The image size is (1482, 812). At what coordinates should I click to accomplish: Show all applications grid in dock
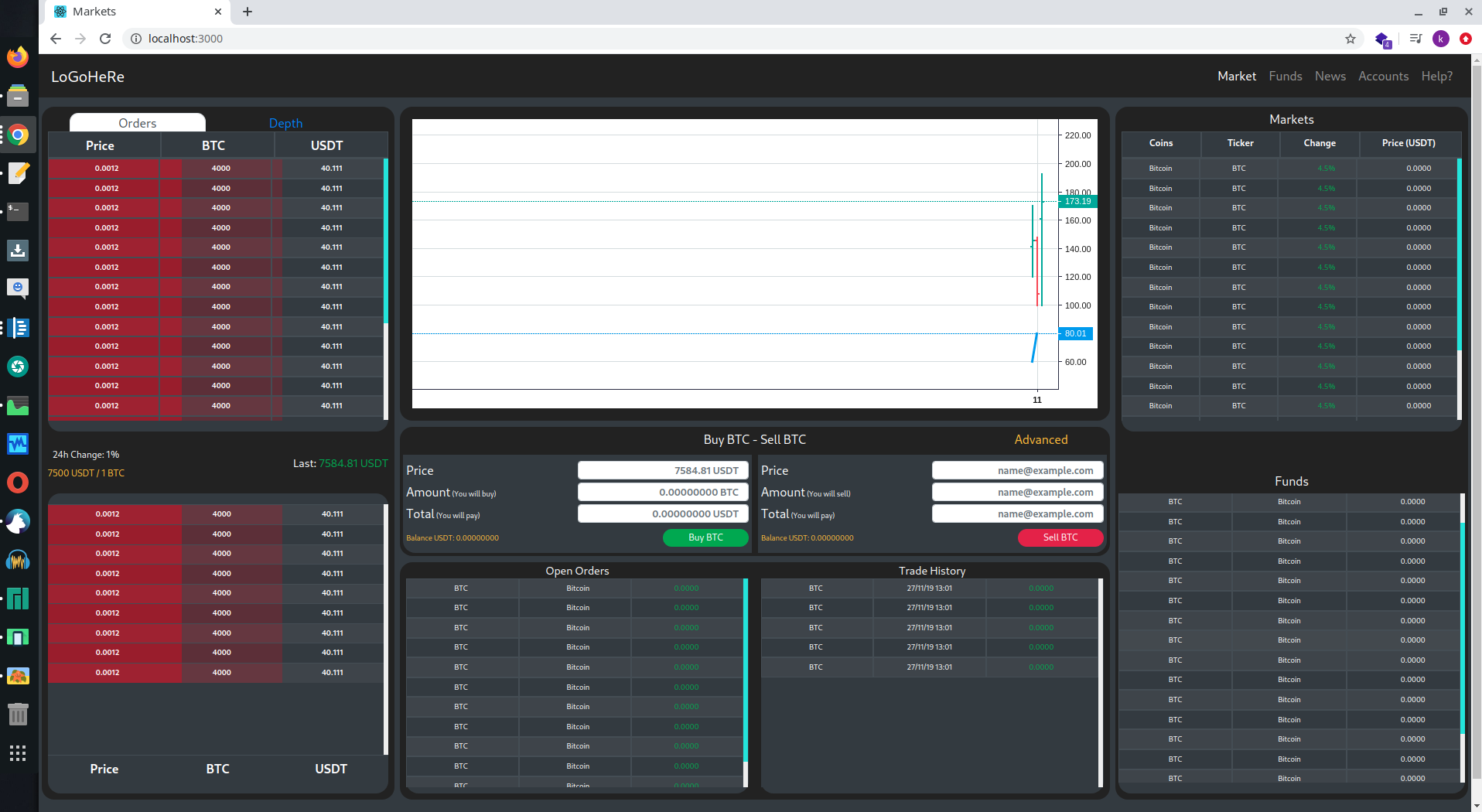pos(18,753)
